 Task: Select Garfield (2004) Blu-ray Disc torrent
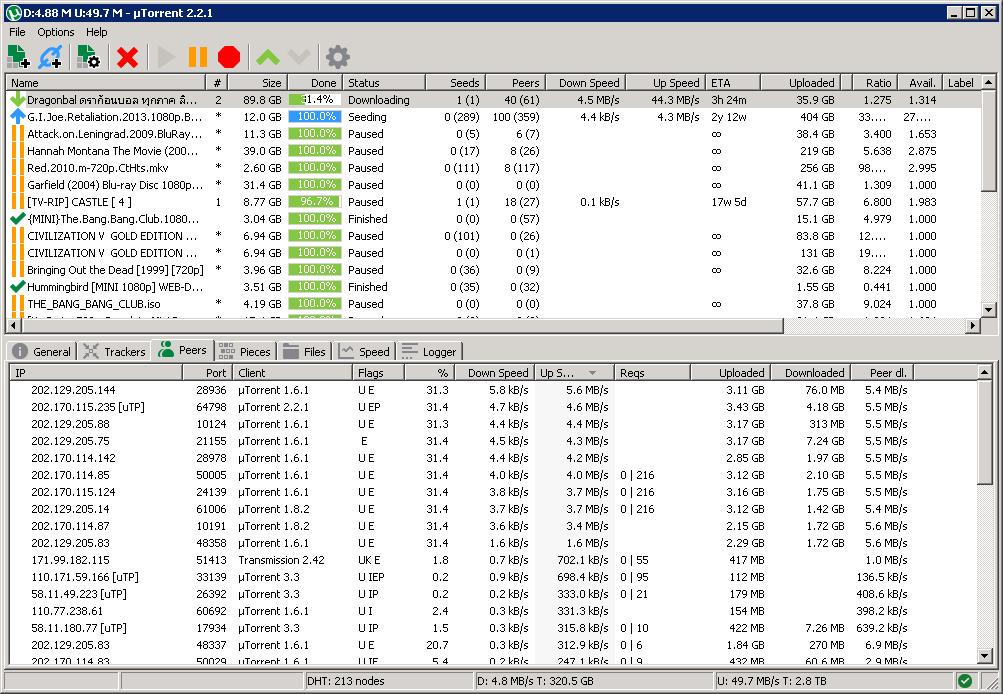[x=493, y=185]
